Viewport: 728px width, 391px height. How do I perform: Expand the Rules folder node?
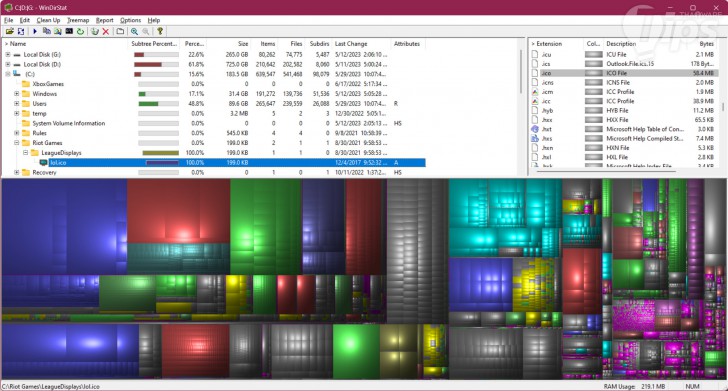click(17, 133)
